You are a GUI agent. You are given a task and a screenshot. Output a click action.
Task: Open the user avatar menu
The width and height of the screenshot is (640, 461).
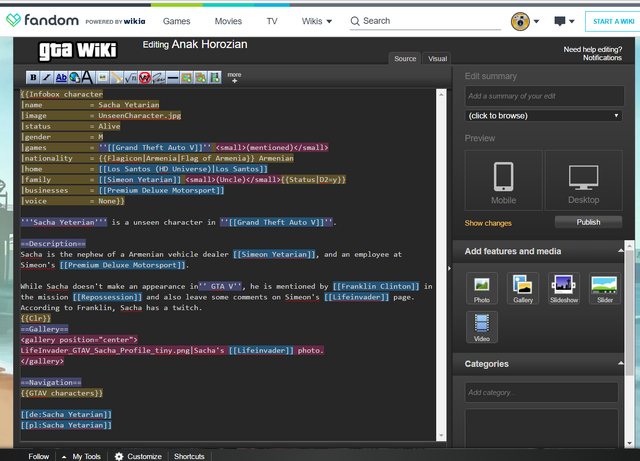[x=525, y=21]
